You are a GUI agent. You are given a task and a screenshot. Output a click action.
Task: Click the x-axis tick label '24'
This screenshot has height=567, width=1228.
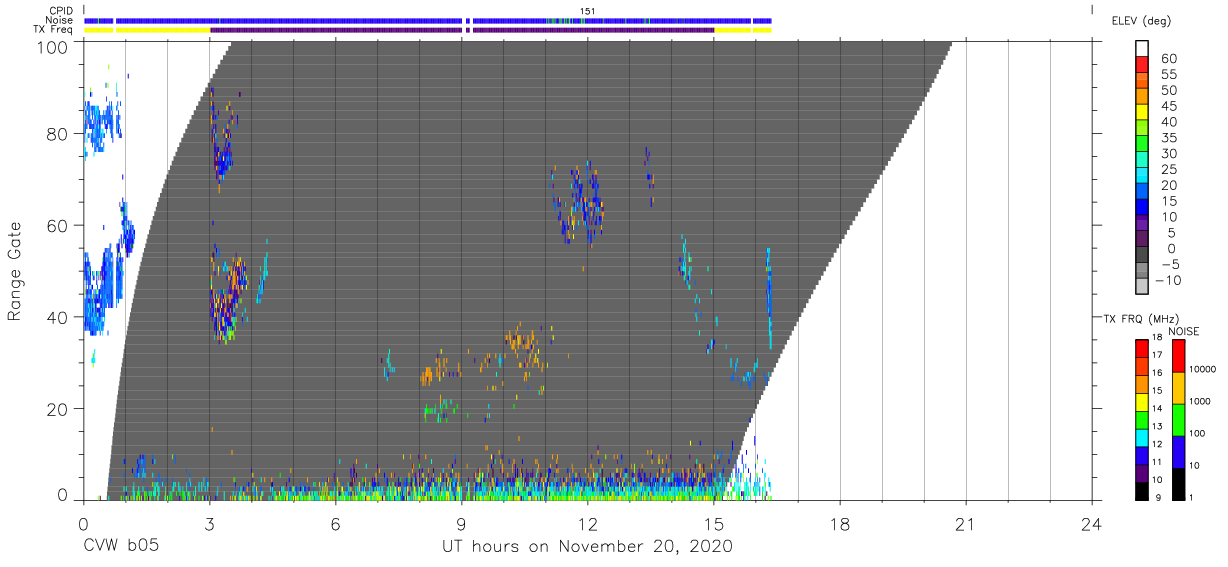pos(1092,523)
